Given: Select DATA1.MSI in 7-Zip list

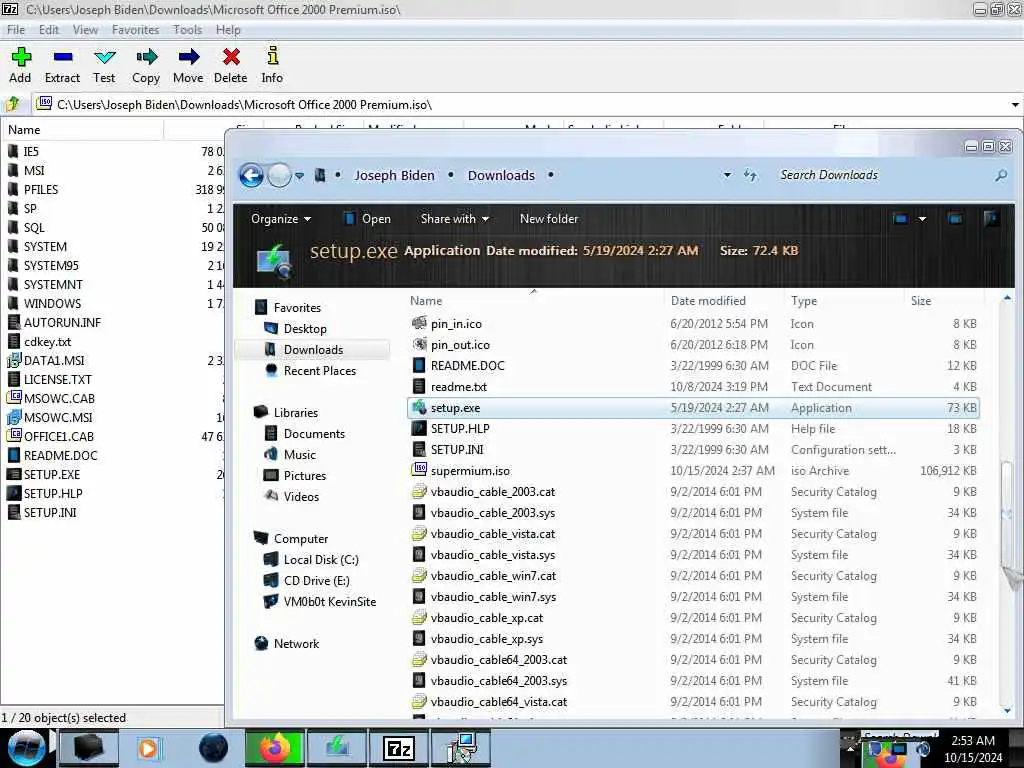Looking at the screenshot, I should click(x=54, y=360).
